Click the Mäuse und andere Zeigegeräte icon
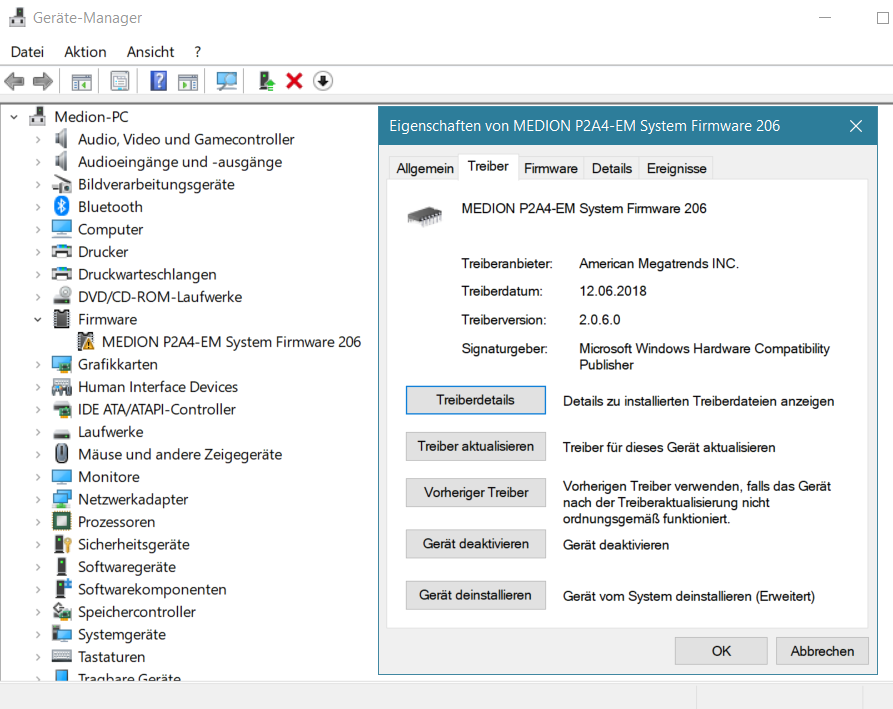Screen dimensions: 893x709 click(x=62, y=454)
